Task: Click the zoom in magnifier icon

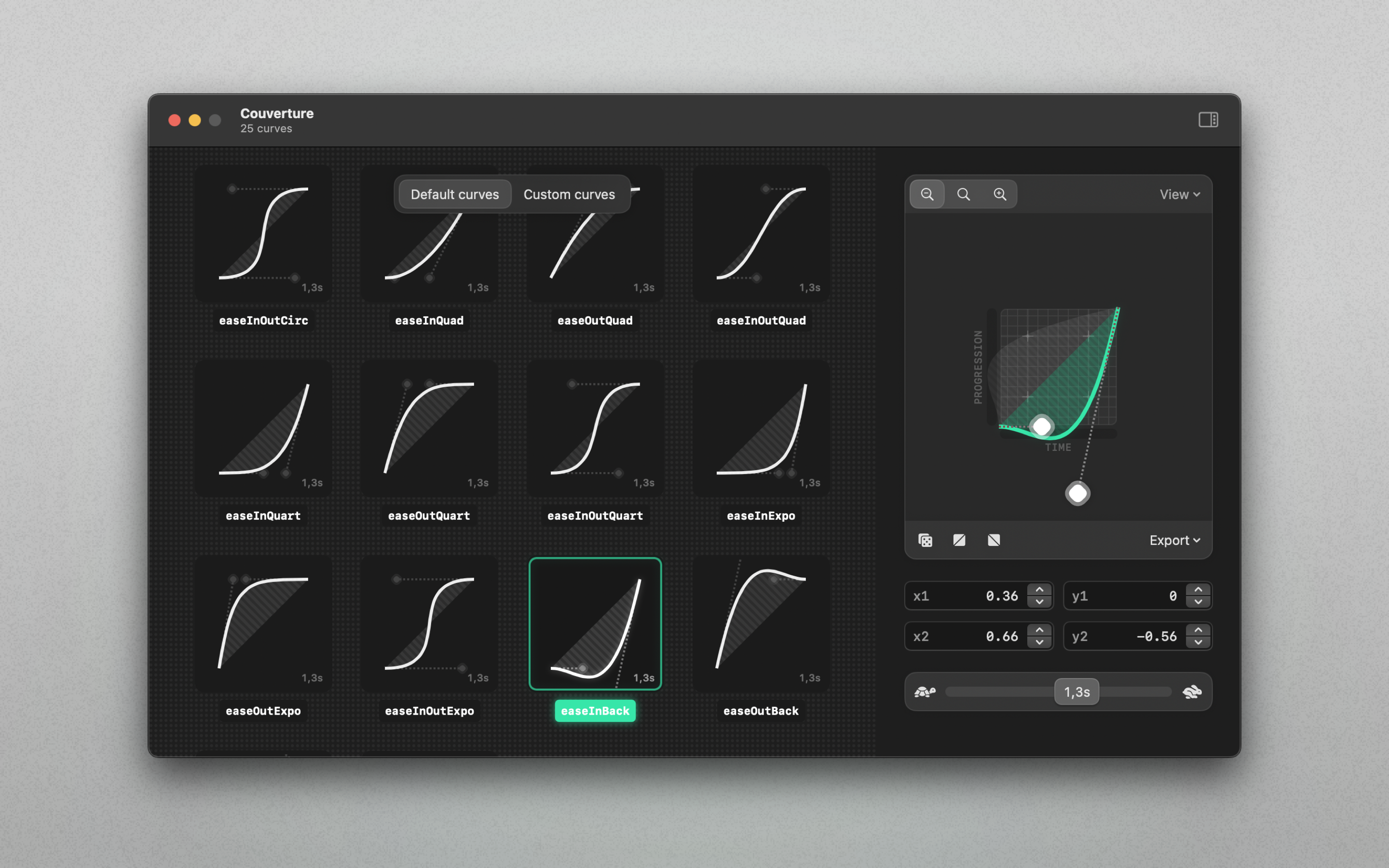Action: [1000, 194]
